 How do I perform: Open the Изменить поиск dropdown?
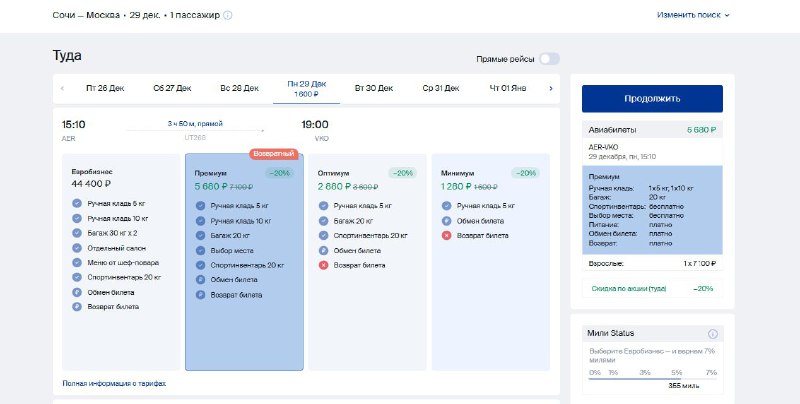[693, 15]
